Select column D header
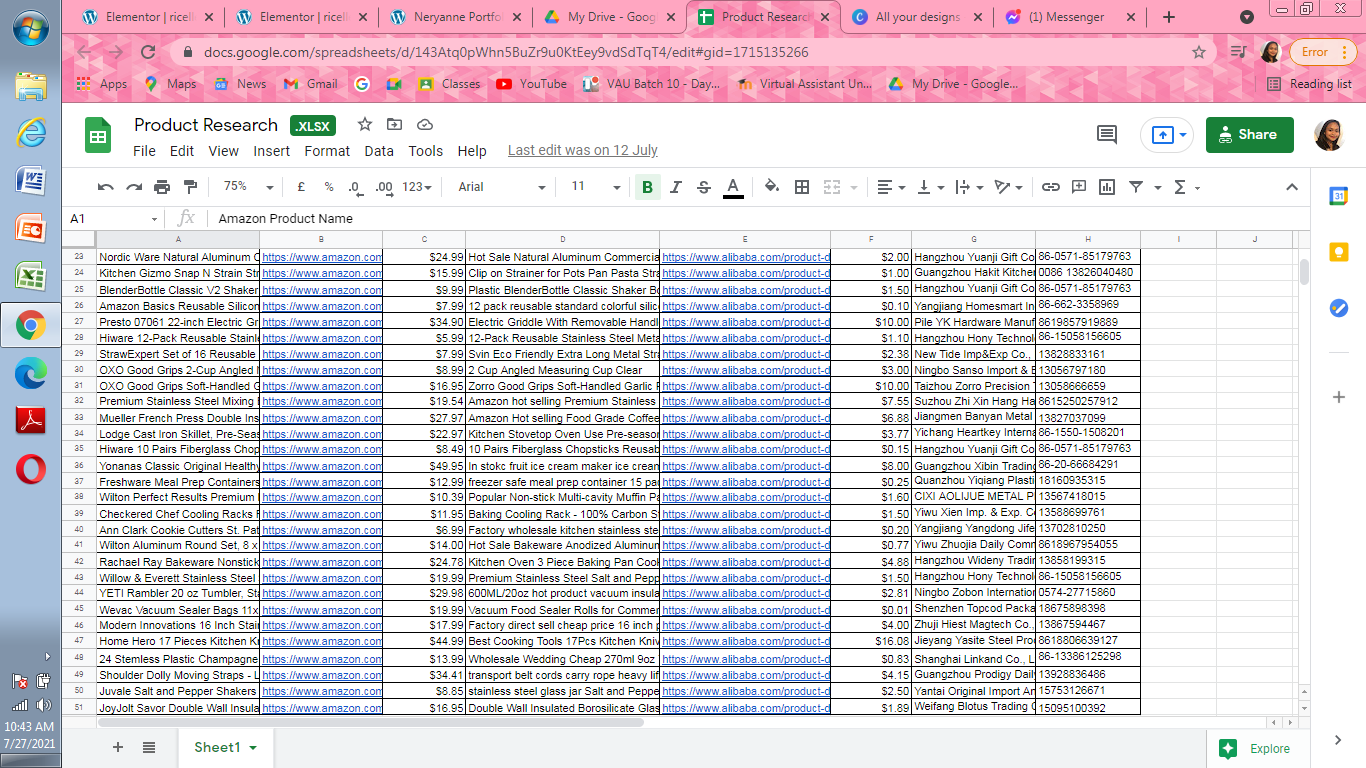Image resolution: width=1366 pixels, height=768 pixels. click(562, 239)
